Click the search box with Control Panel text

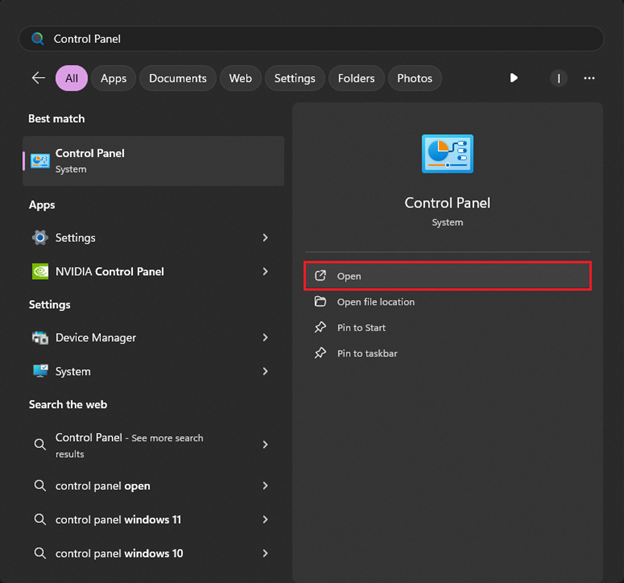pyautogui.click(x=310, y=39)
